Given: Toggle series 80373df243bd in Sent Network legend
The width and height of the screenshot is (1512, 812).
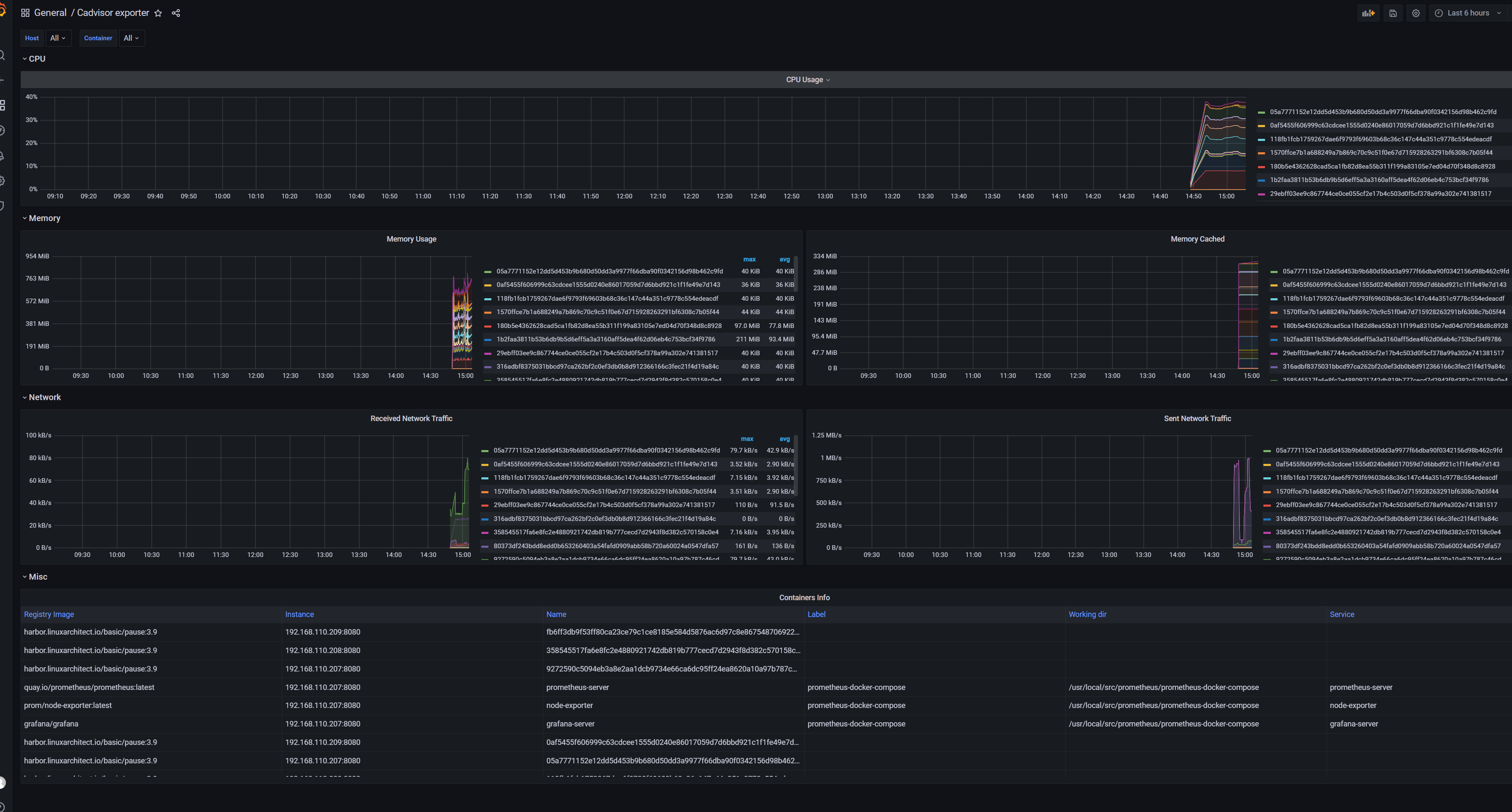Looking at the screenshot, I should point(1388,546).
